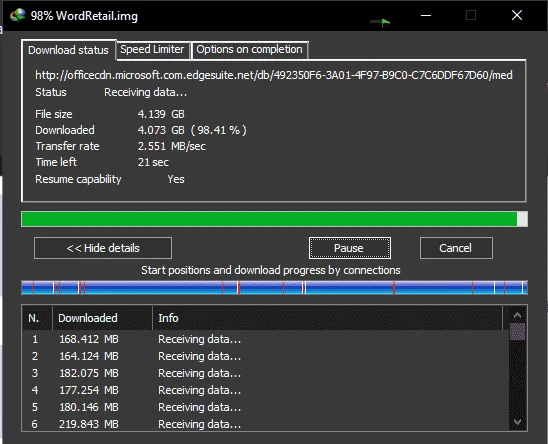Click the title text 98% WordRetail.img
This screenshot has height=444, width=548.
[84, 16]
